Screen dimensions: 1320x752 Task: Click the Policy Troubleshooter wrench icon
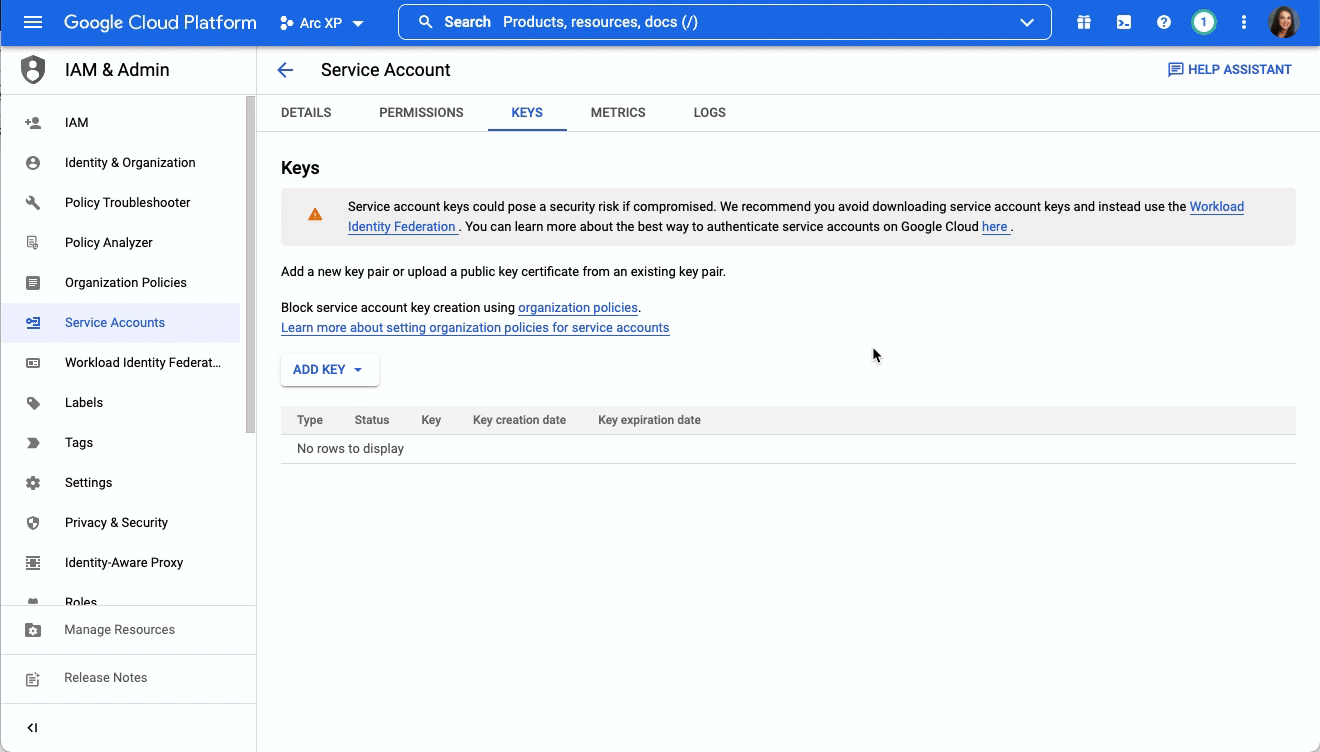(x=33, y=203)
